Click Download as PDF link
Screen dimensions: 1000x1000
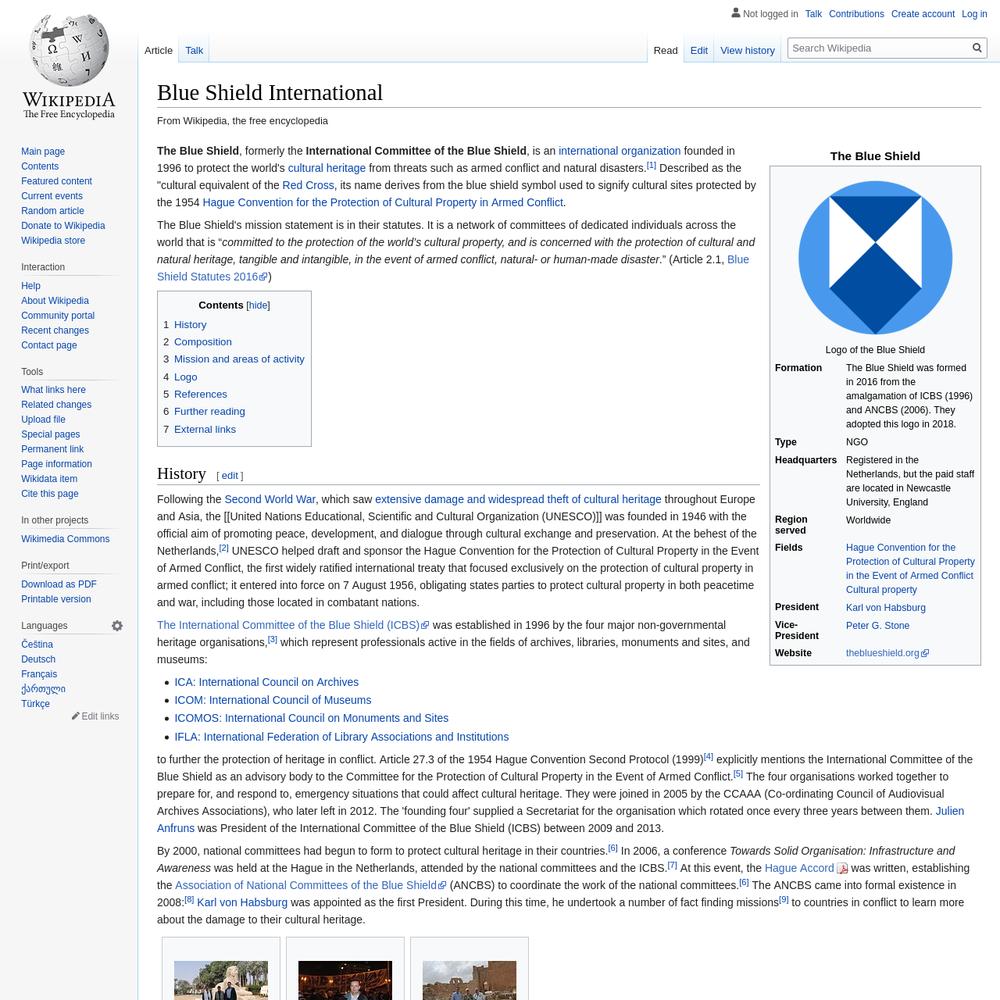click(x=59, y=584)
